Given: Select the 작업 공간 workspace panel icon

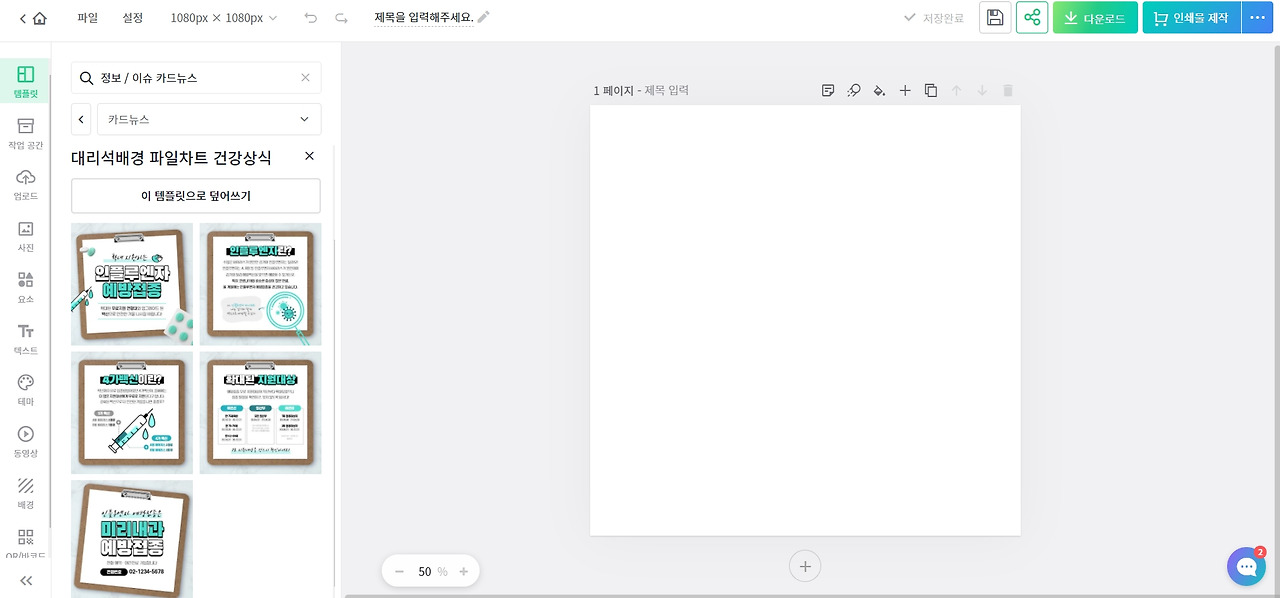Looking at the screenshot, I should 26,135.
